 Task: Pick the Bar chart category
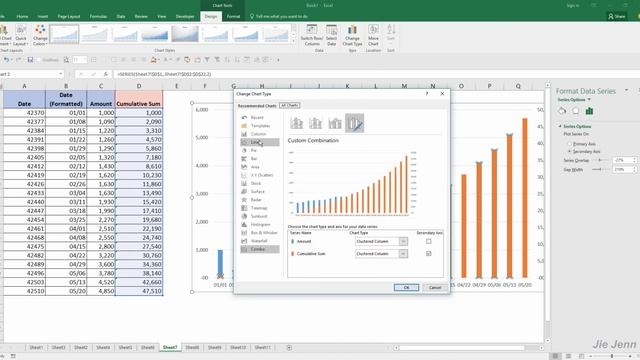[260, 158]
